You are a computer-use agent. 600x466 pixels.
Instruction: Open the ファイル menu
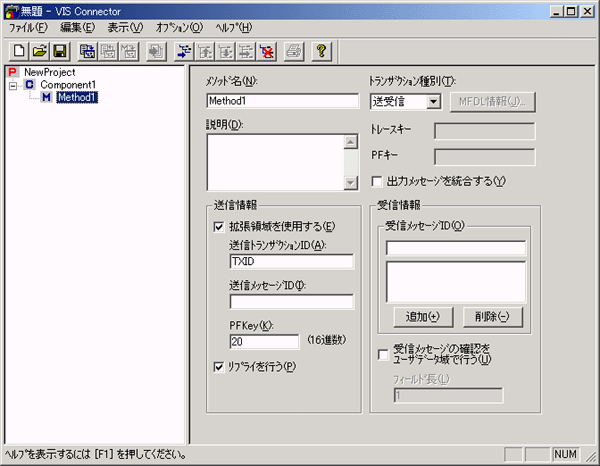[28, 27]
